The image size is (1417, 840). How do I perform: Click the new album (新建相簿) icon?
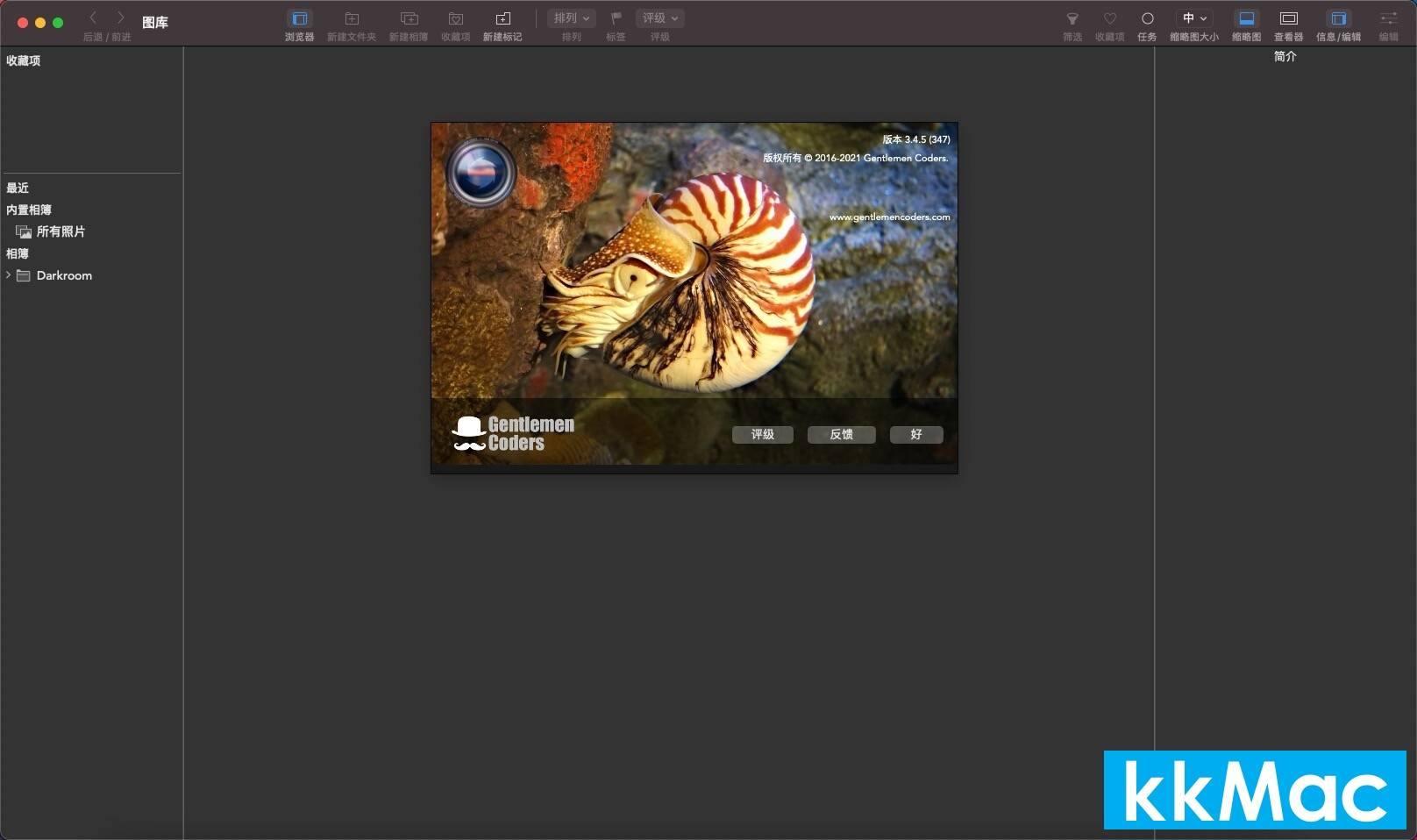click(x=409, y=18)
